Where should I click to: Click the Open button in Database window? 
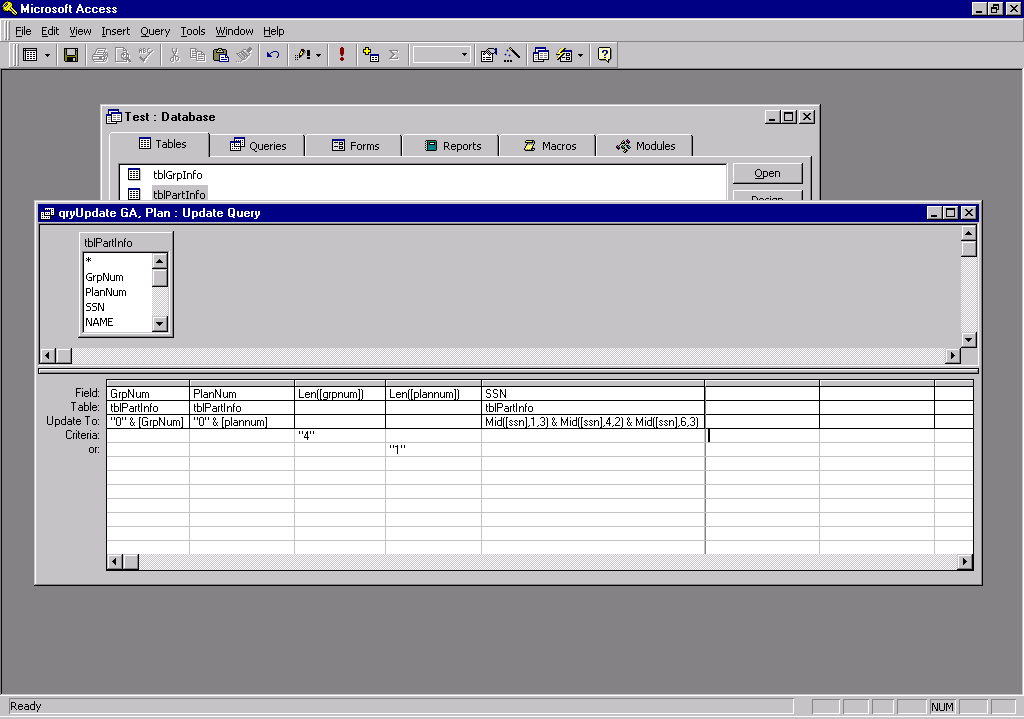pos(767,173)
